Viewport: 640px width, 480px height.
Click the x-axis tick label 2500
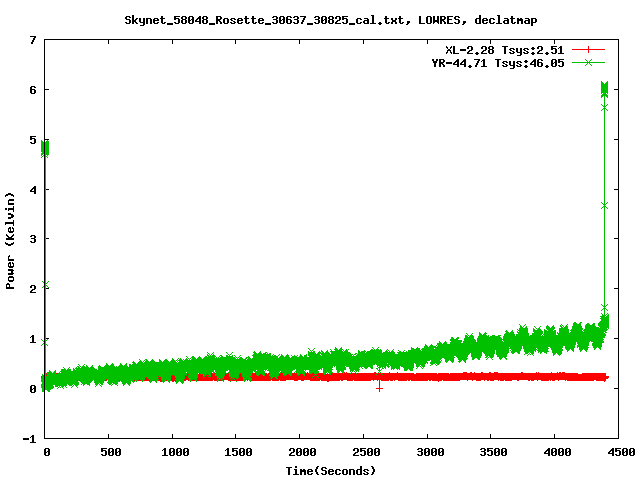point(366,452)
